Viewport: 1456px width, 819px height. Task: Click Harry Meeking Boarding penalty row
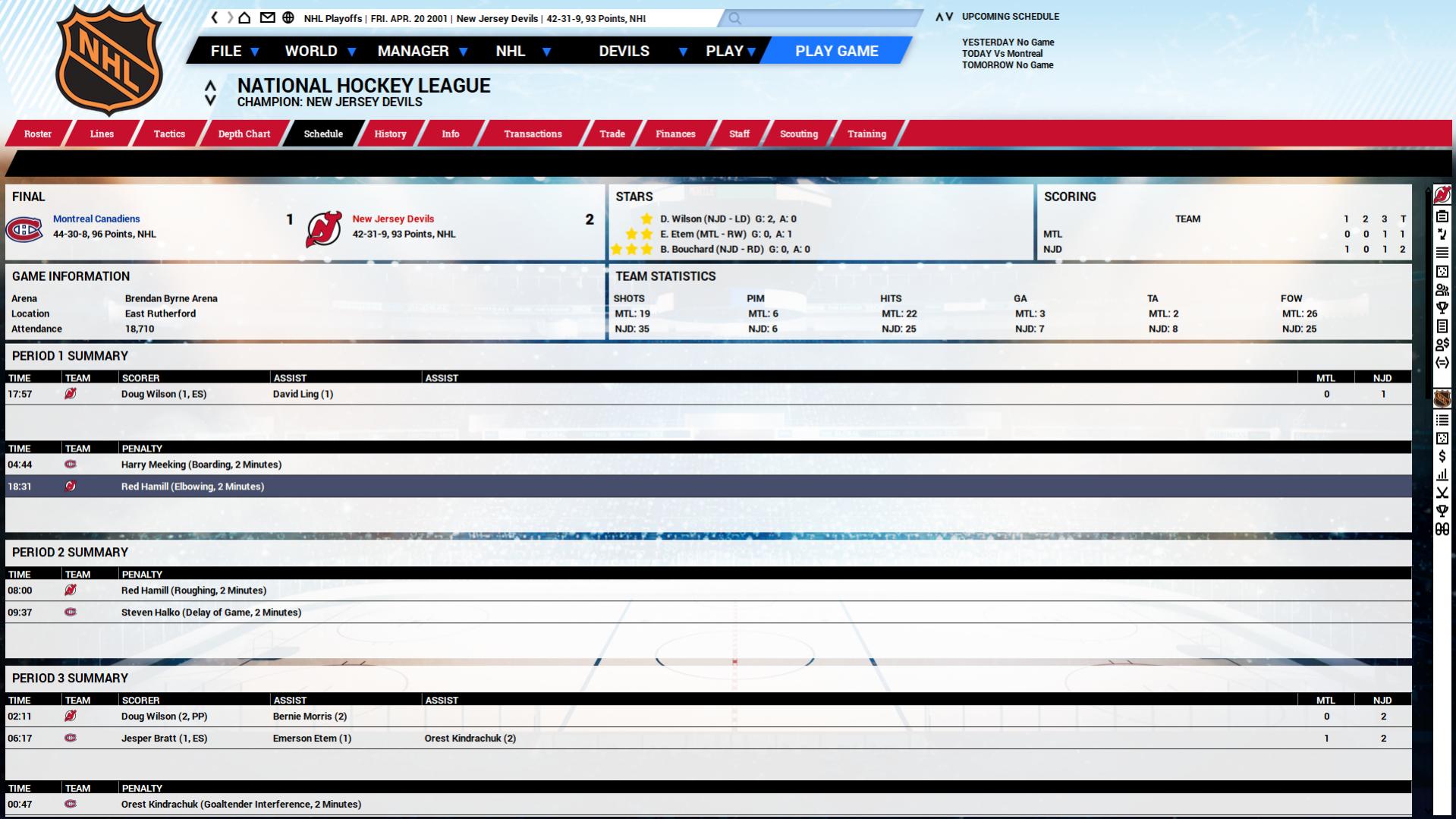pos(709,465)
